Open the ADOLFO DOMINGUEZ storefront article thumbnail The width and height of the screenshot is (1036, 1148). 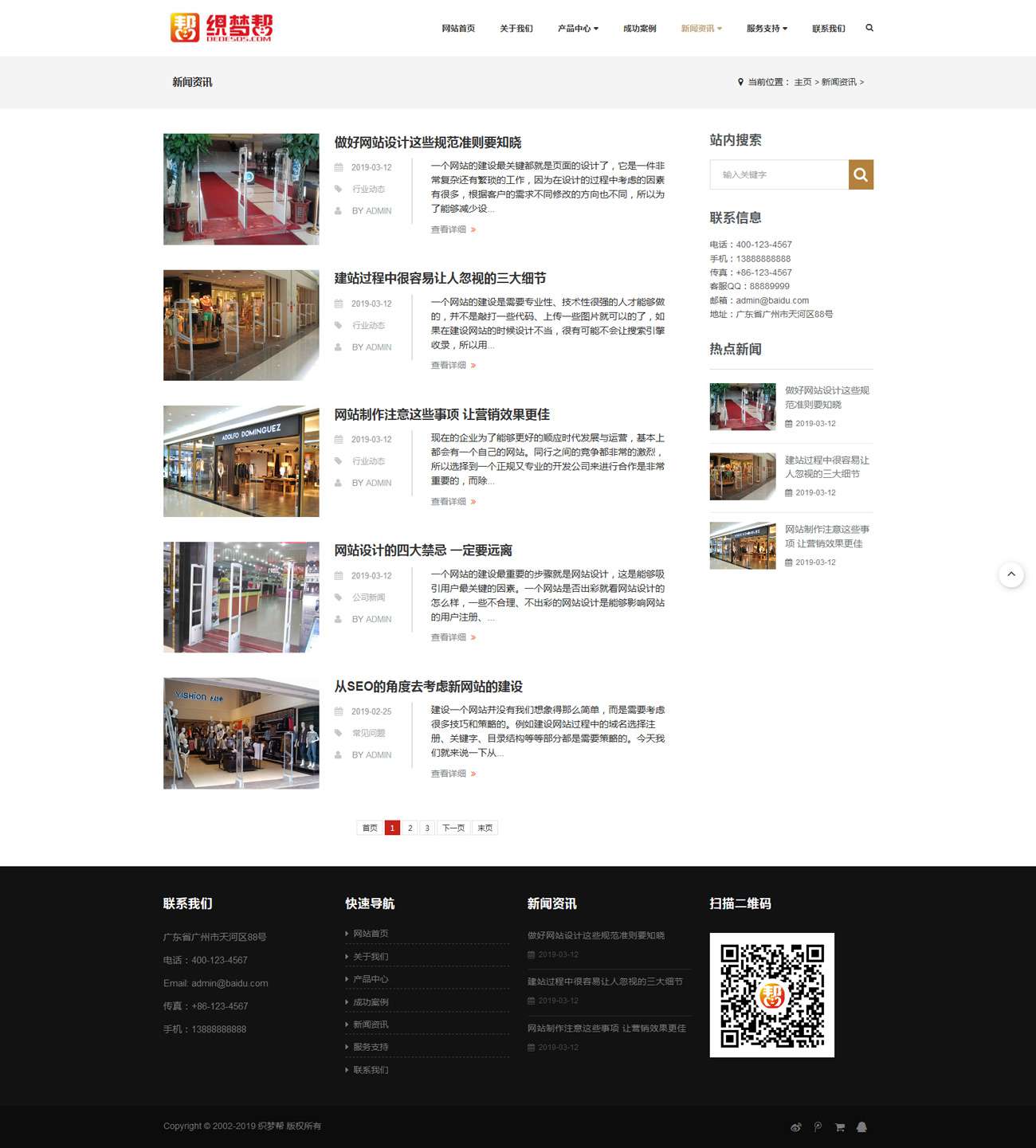241,461
